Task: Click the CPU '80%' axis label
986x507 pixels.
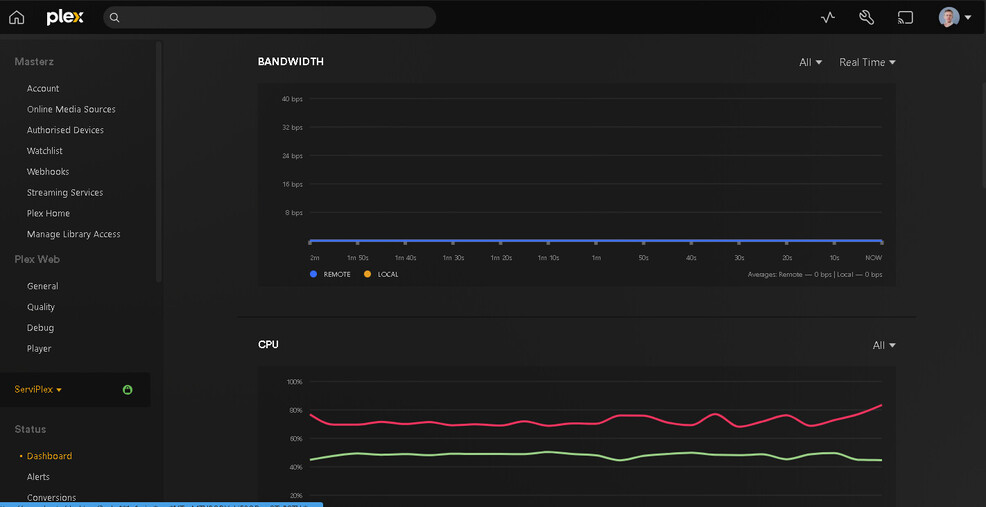Action: (296, 410)
